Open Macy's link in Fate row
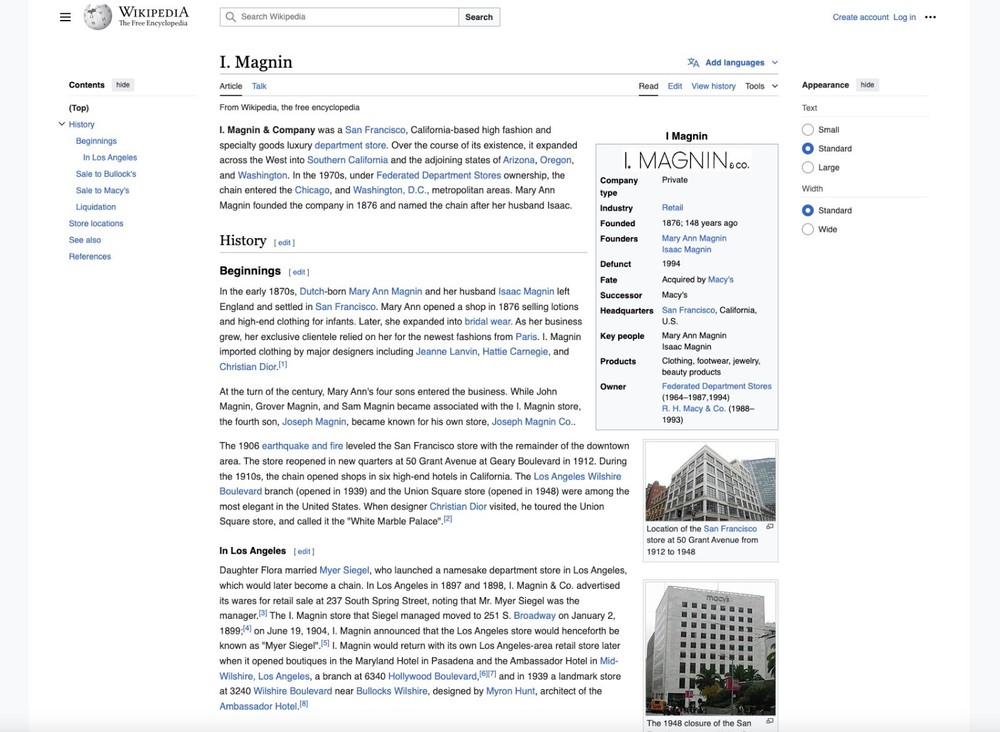Image resolution: width=1000 pixels, height=732 pixels. click(x=721, y=279)
